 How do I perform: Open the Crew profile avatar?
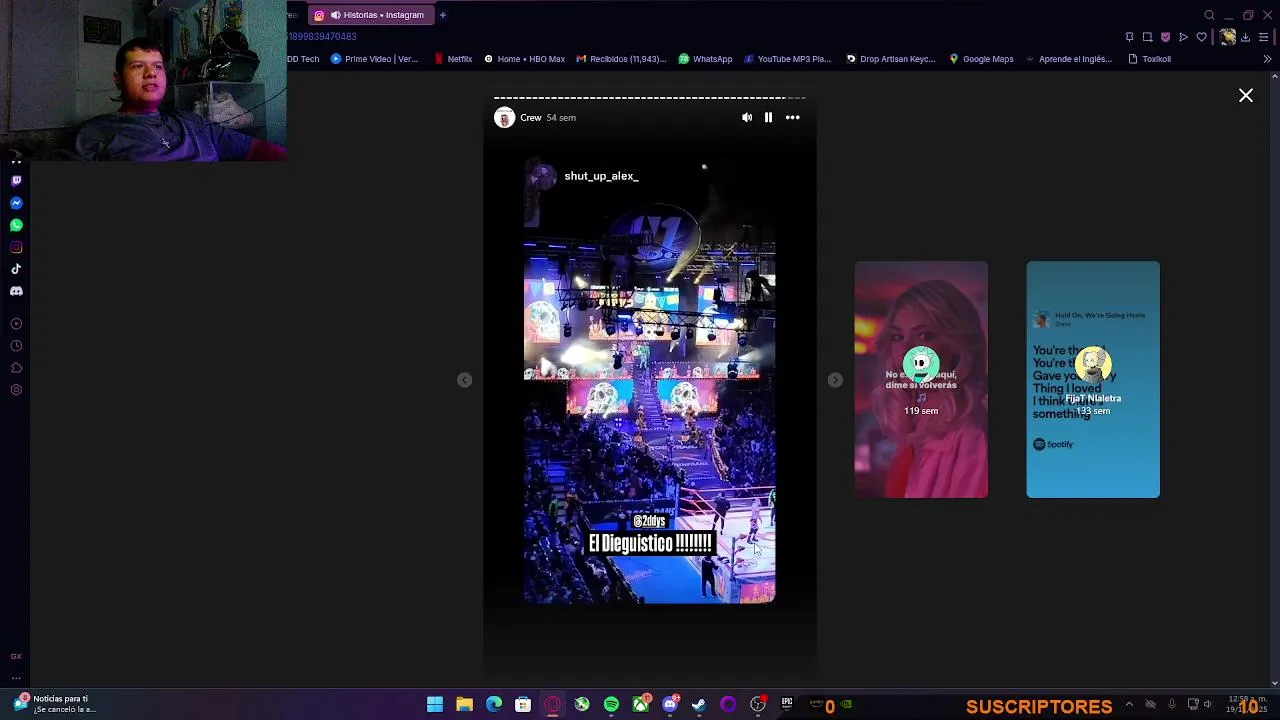point(504,118)
